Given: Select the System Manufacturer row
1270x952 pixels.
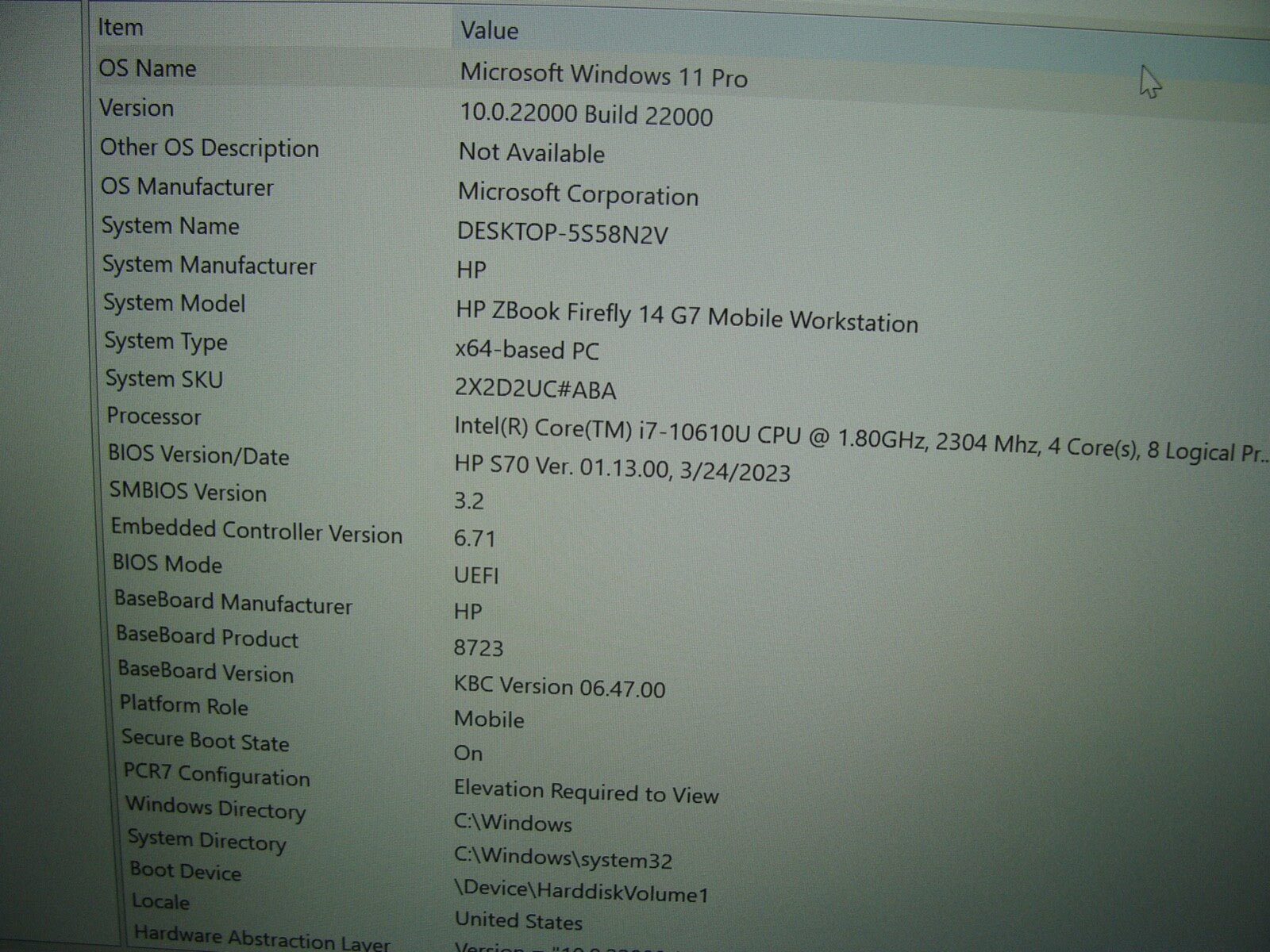Looking at the screenshot, I should 209,266.
